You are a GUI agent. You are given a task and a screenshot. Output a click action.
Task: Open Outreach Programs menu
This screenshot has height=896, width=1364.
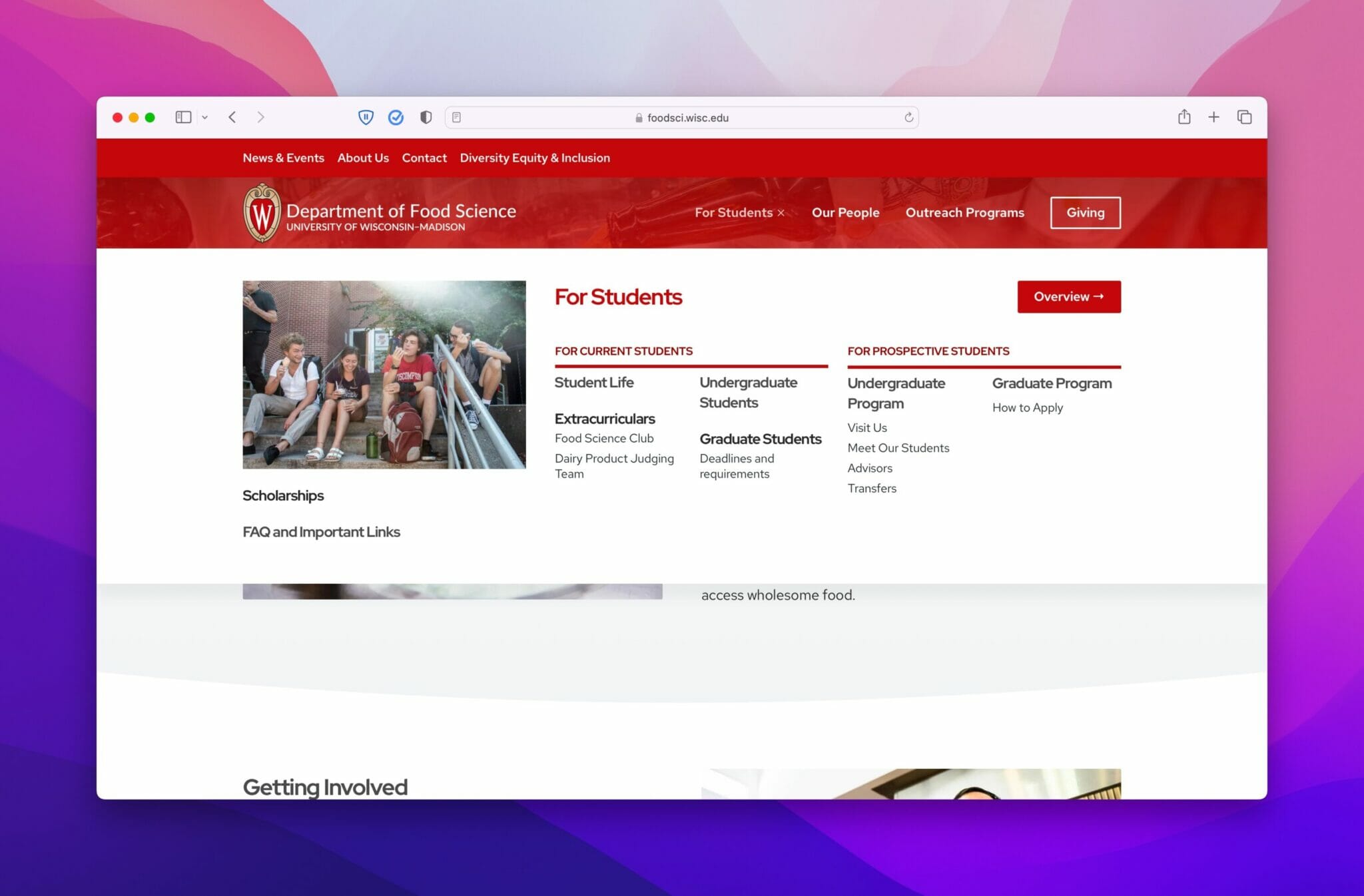(964, 212)
